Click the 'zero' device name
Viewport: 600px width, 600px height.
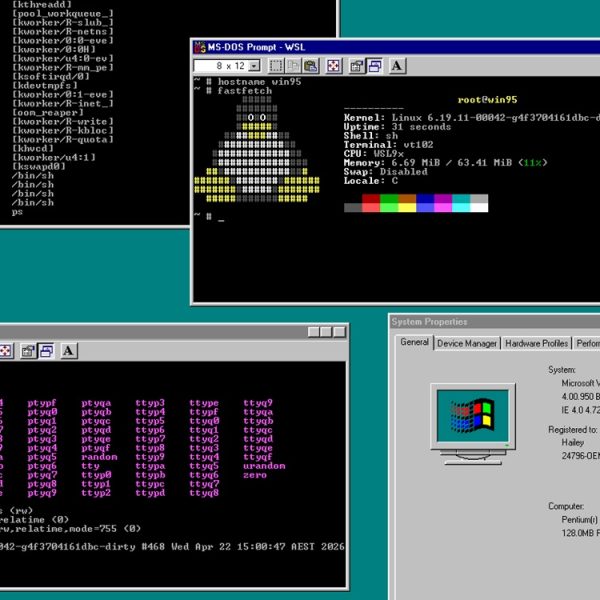[x=255, y=475]
